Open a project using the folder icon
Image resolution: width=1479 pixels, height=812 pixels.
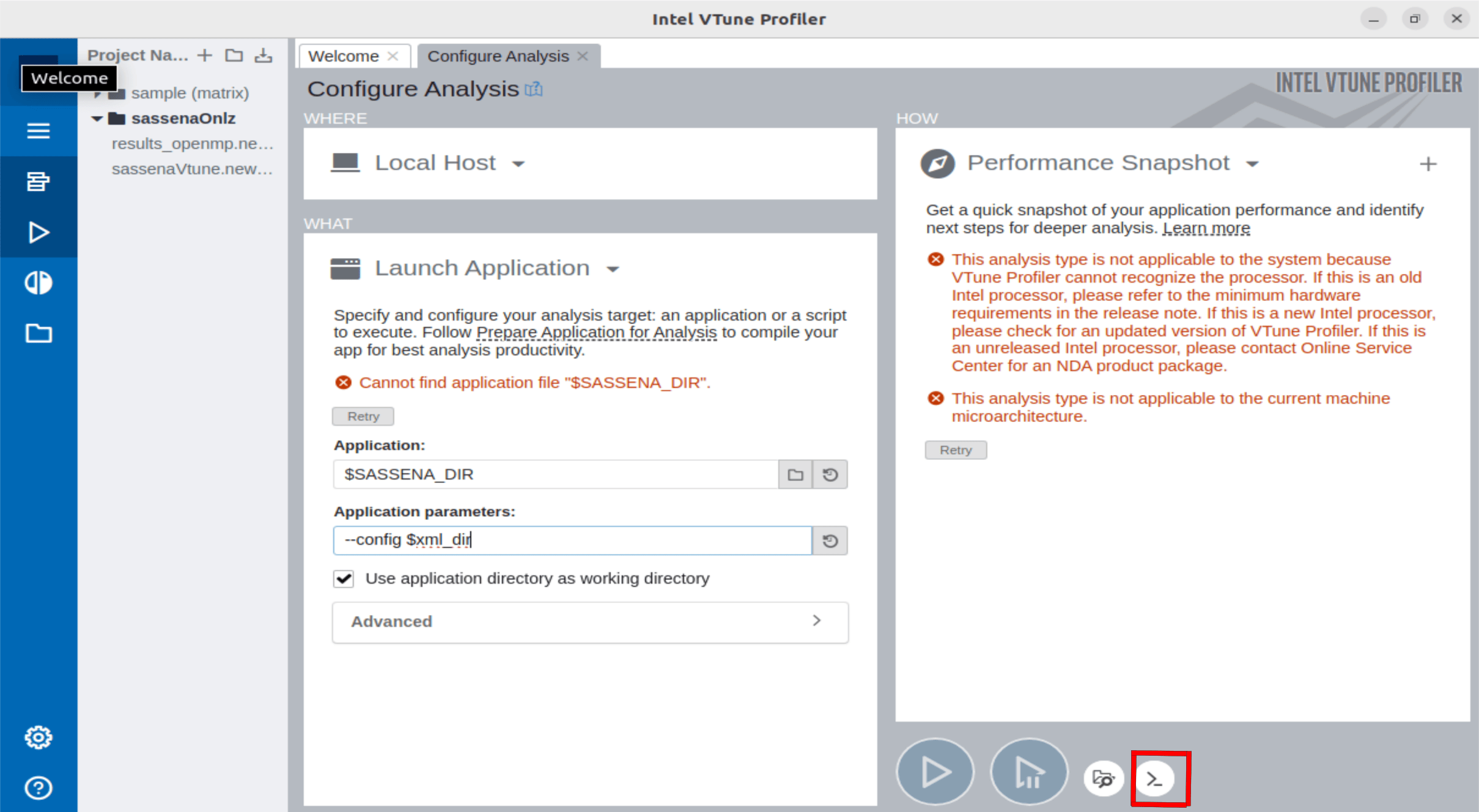pyautogui.click(x=234, y=56)
